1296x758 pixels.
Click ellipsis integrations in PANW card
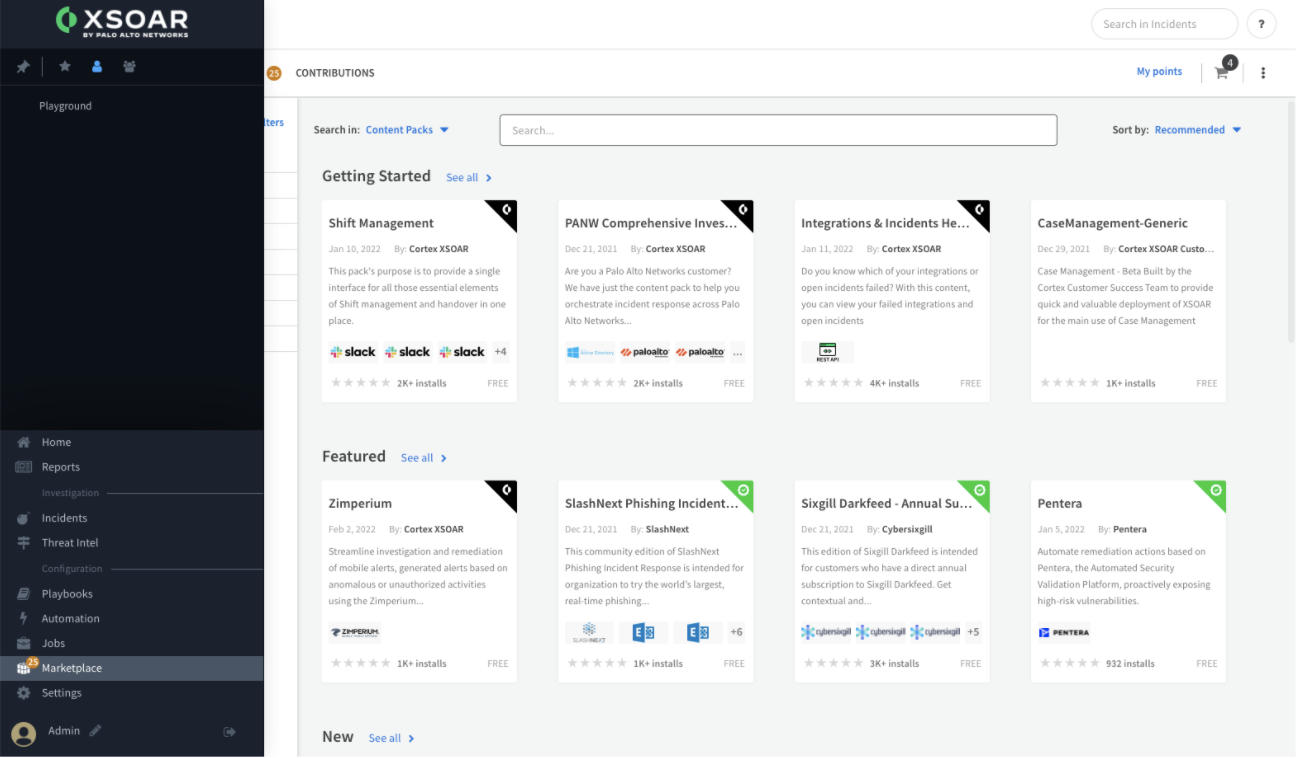pyautogui.click(x=738, y=353)
